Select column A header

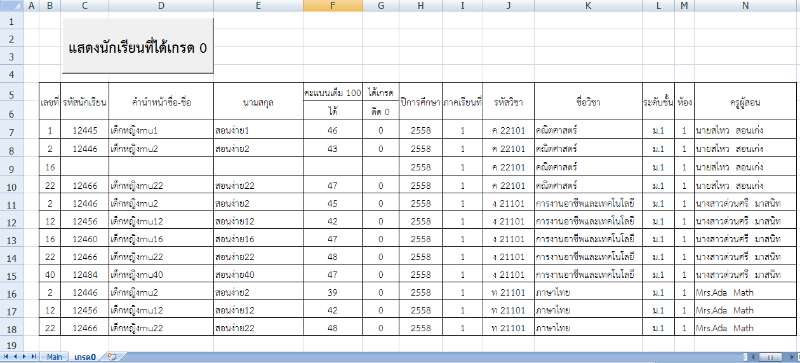[x=32, y=6]
